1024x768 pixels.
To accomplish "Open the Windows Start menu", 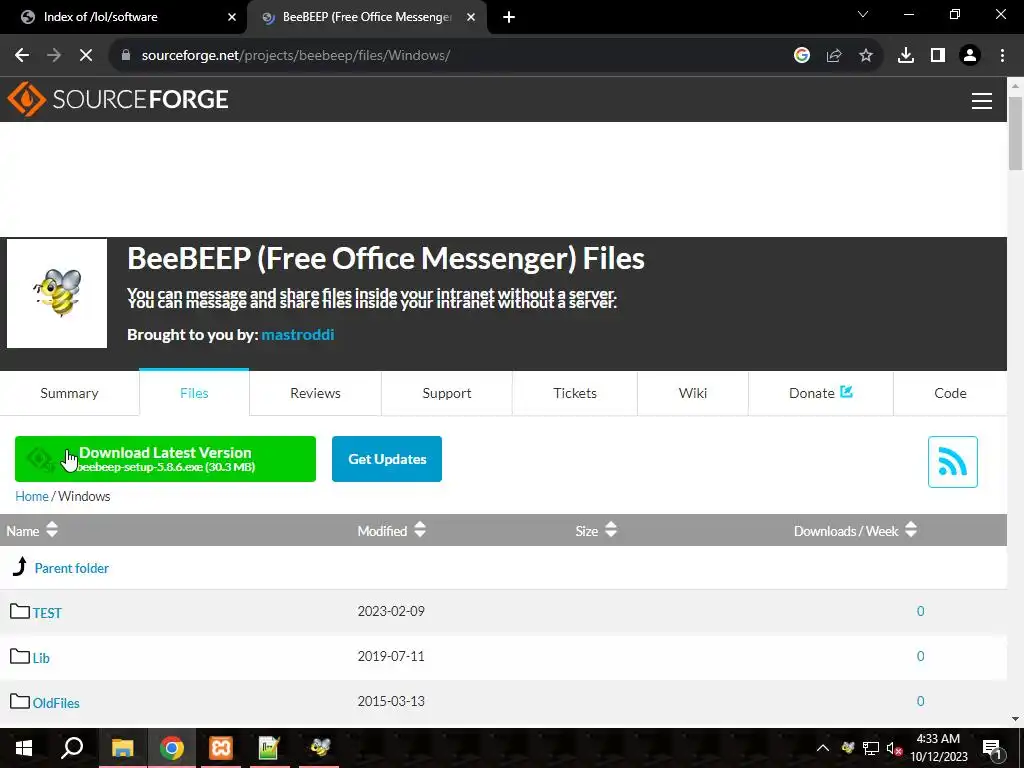I will point(24,748).
